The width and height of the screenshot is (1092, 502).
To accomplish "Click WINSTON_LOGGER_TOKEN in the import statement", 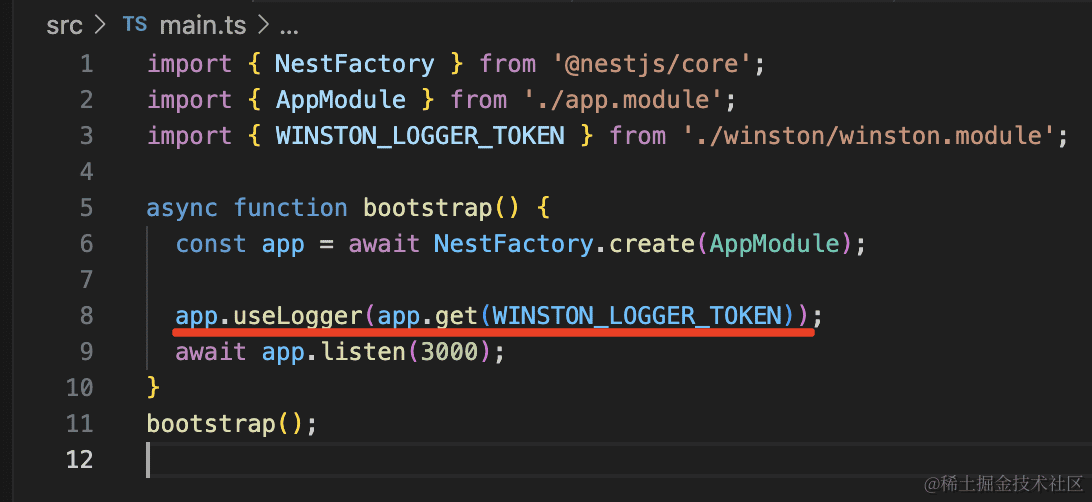I will [x=420, y=135].
